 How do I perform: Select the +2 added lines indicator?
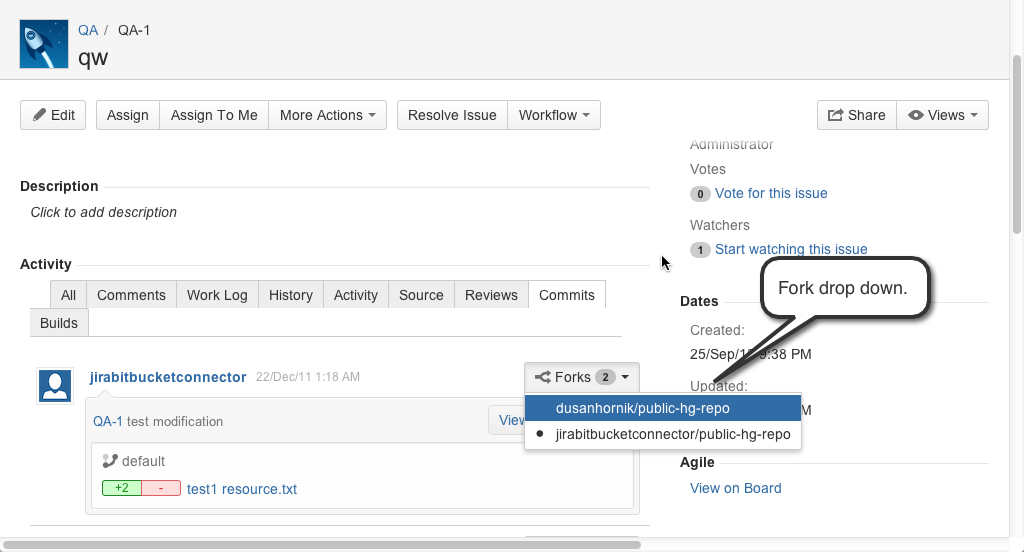[122, 488]
